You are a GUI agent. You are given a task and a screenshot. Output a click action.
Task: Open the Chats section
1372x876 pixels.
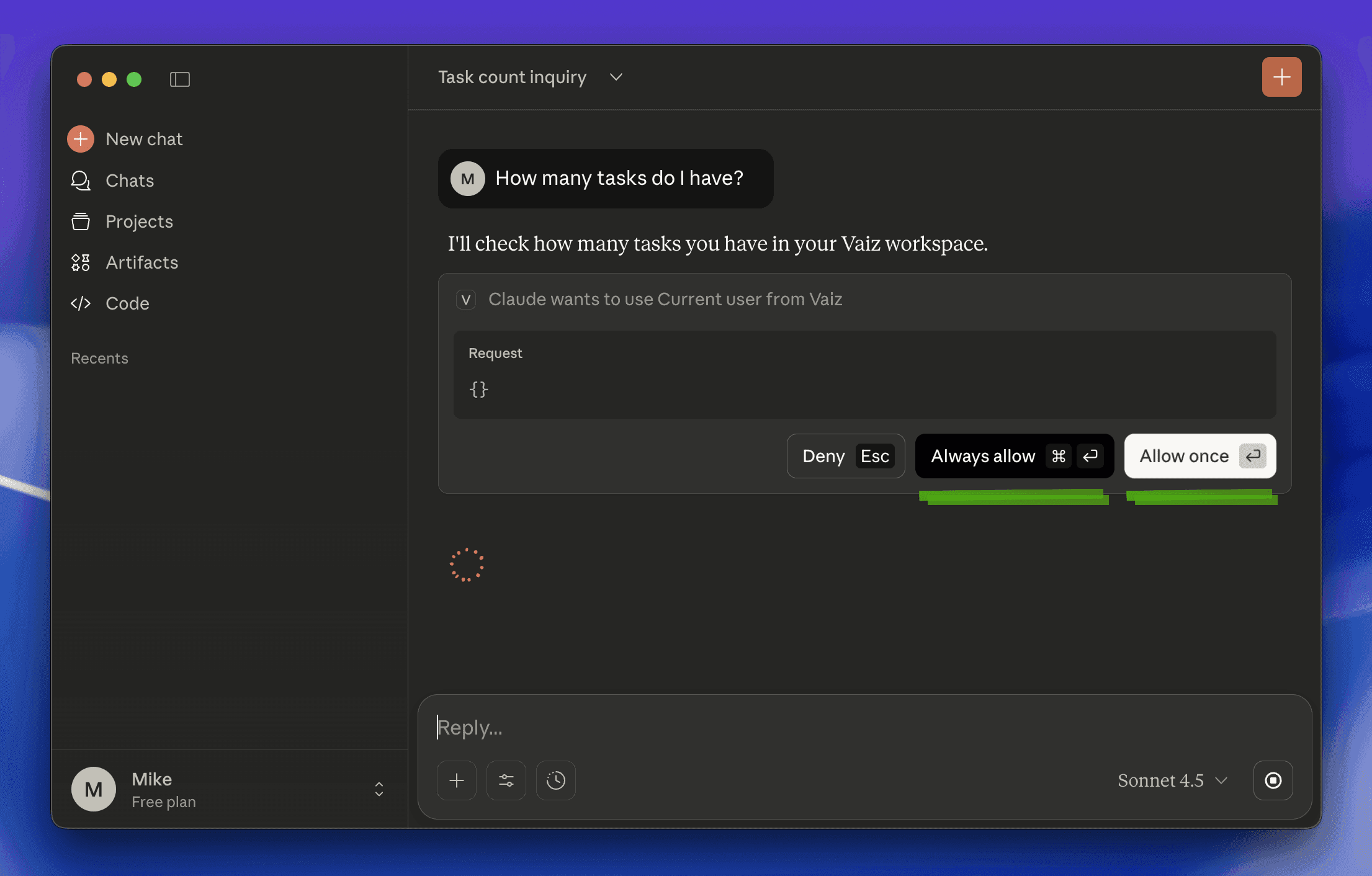coord(129,181)
